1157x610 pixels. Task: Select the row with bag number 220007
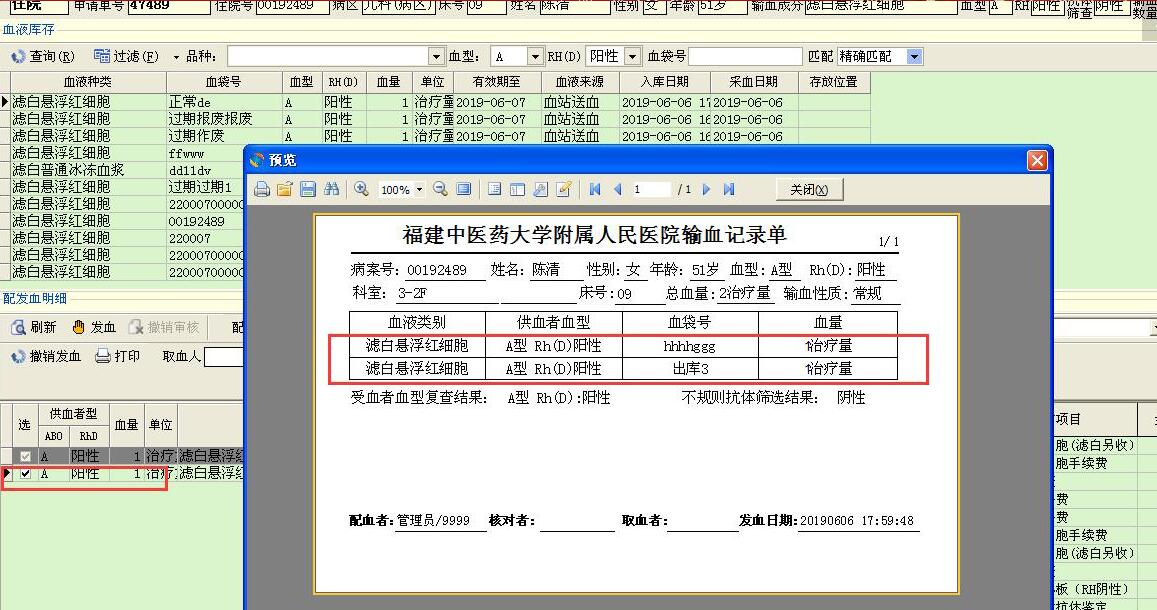127,238
